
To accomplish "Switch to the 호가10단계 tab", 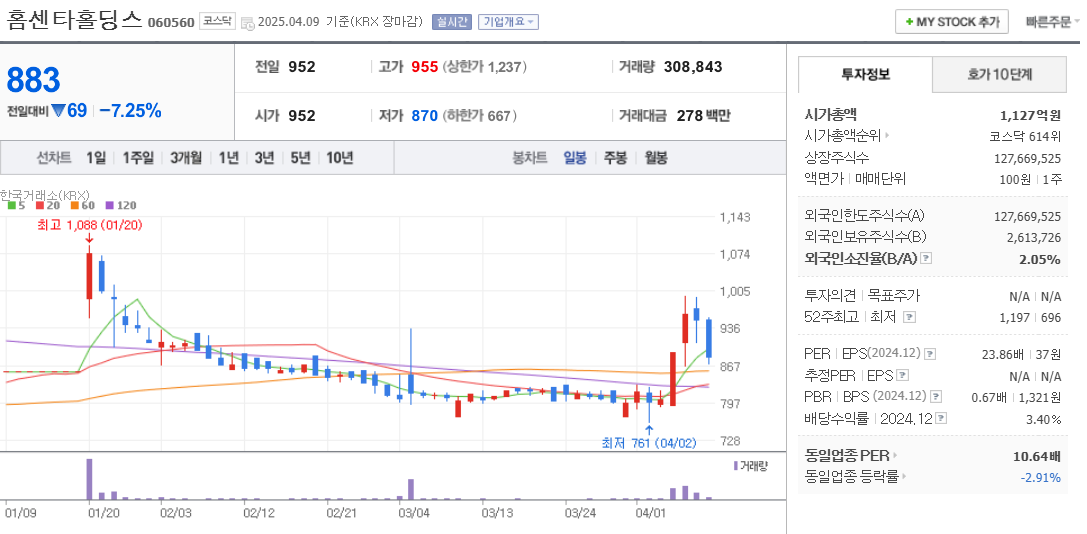I will click(999, 74).
